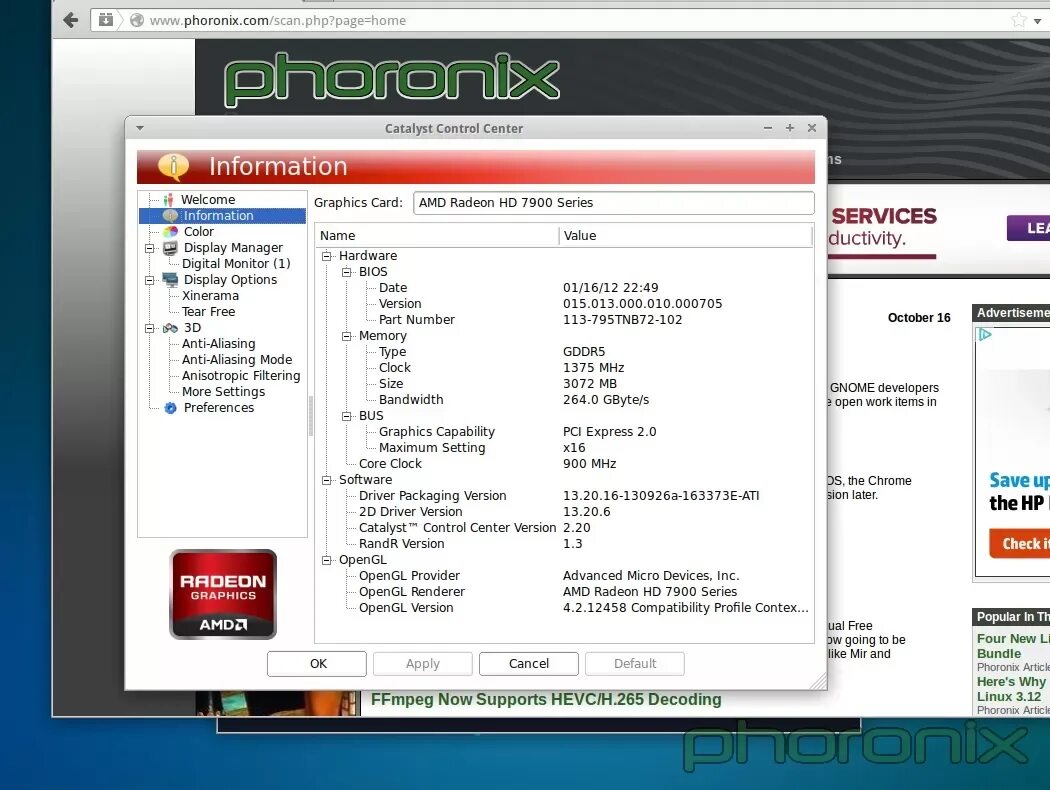Click the Display Options icon

(171, 280)
